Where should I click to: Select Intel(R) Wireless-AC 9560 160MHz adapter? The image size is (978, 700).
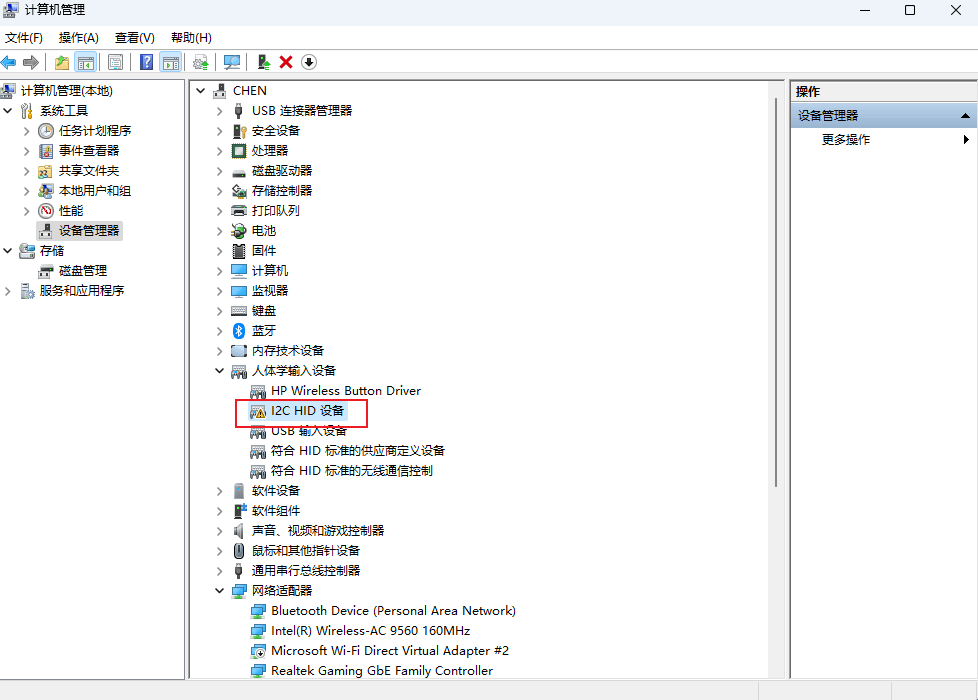(x=370, y=631)
